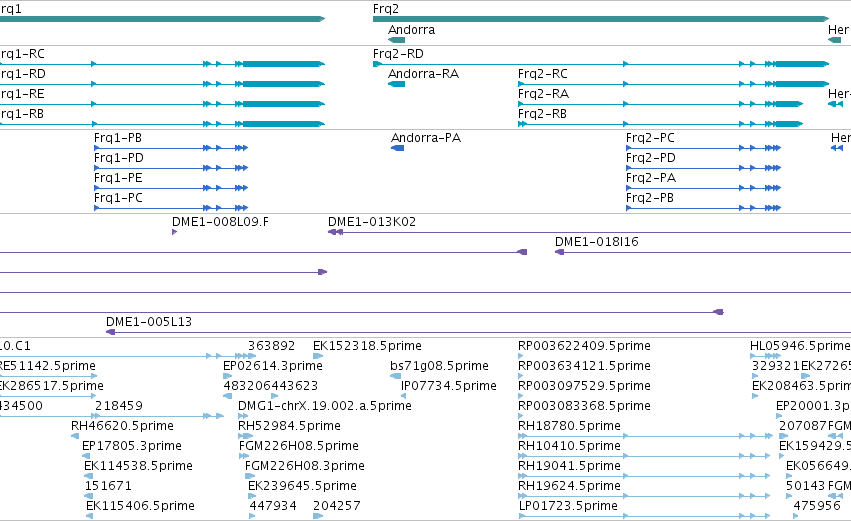Viewport: 851px width, 521px height.
Task: Select the DME1-013K02 clone label
Action: [x=372, y=222]
